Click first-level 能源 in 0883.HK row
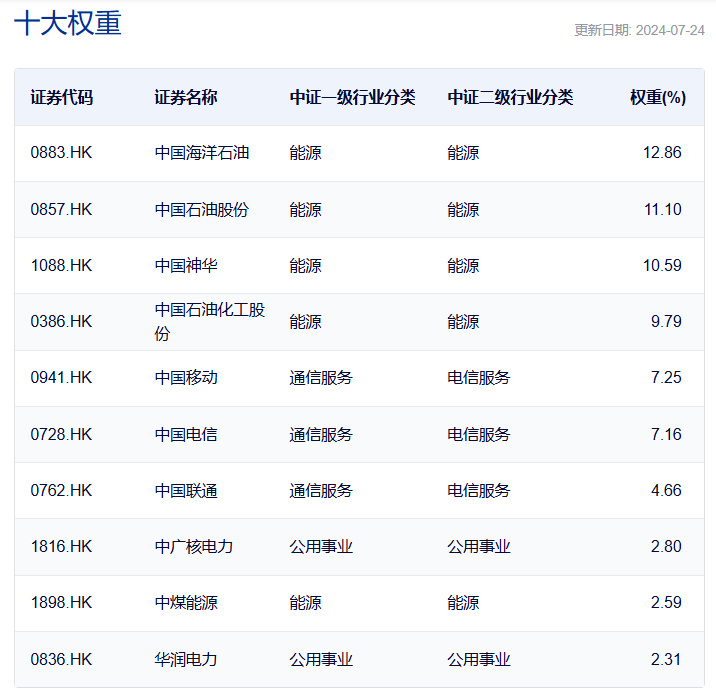 click(x=305, y=153)
